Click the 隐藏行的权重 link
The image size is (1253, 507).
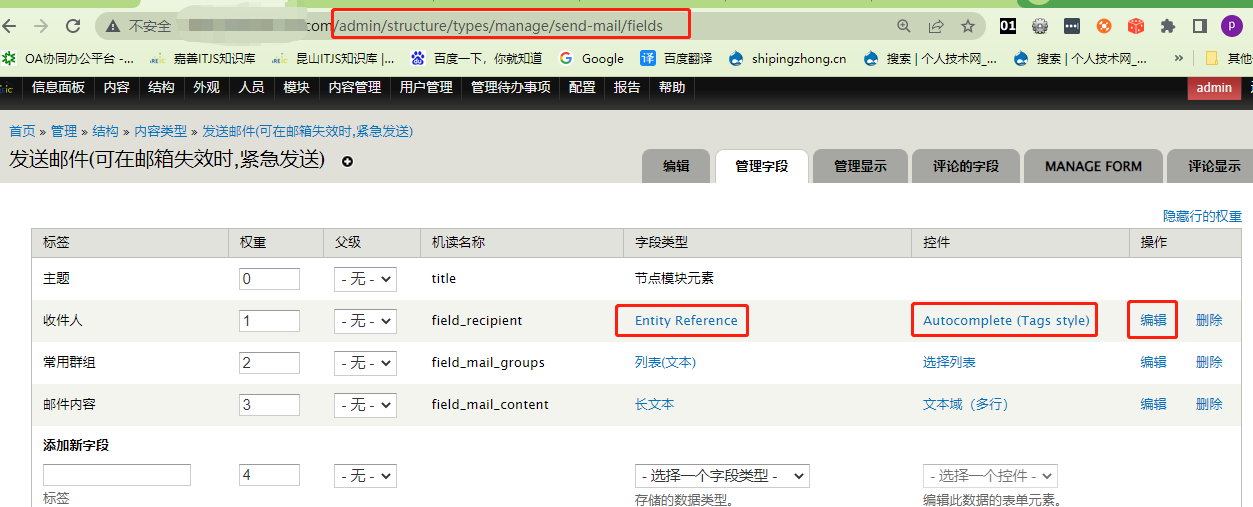click(x=1202, y=216)
